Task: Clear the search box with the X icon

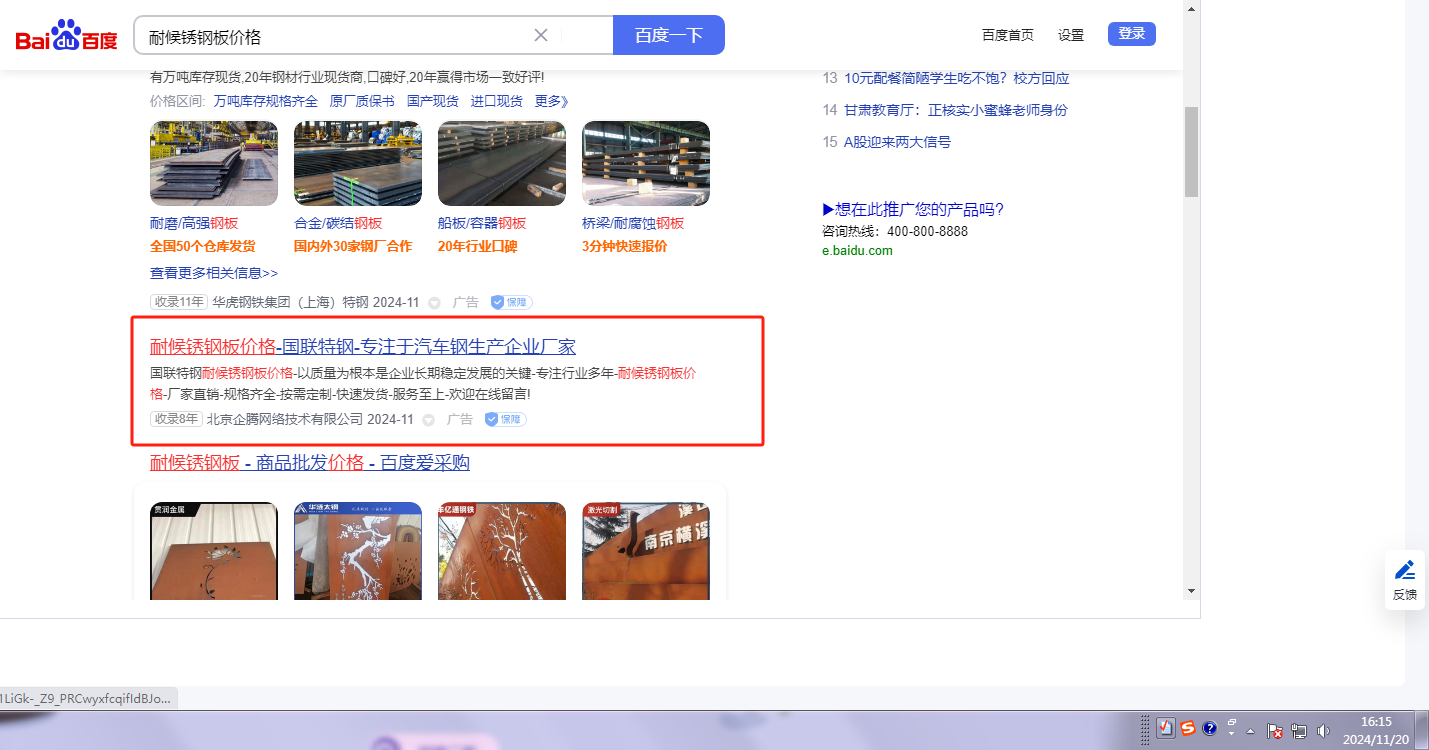Action: click(541, 35)
